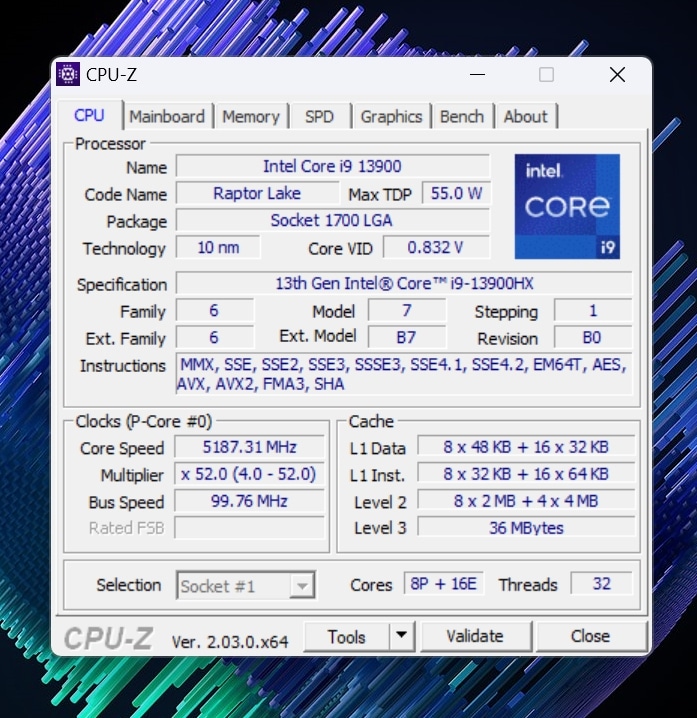
Task: Select the SPD tab
Action: click(319, 116)
